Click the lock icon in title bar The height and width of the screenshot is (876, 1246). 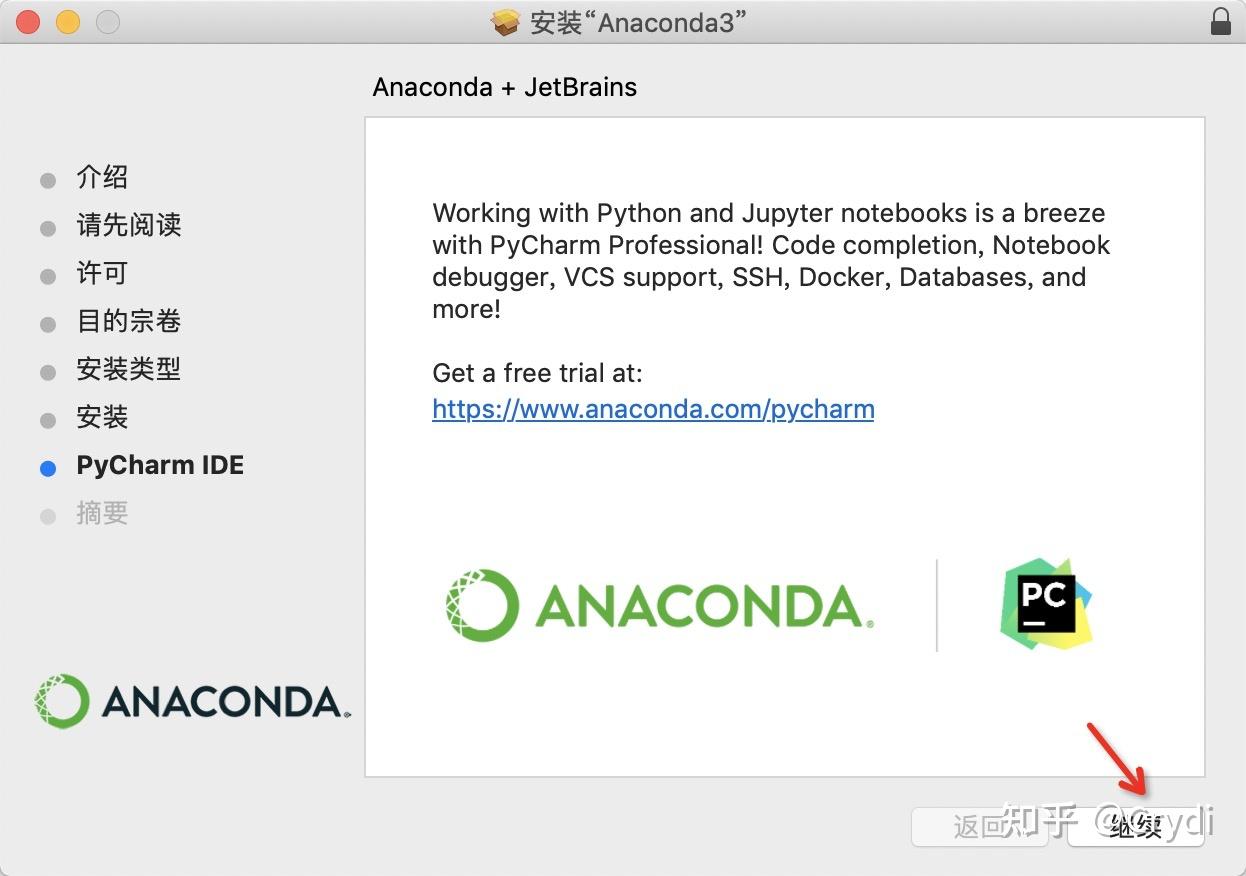pos(1220,22)
